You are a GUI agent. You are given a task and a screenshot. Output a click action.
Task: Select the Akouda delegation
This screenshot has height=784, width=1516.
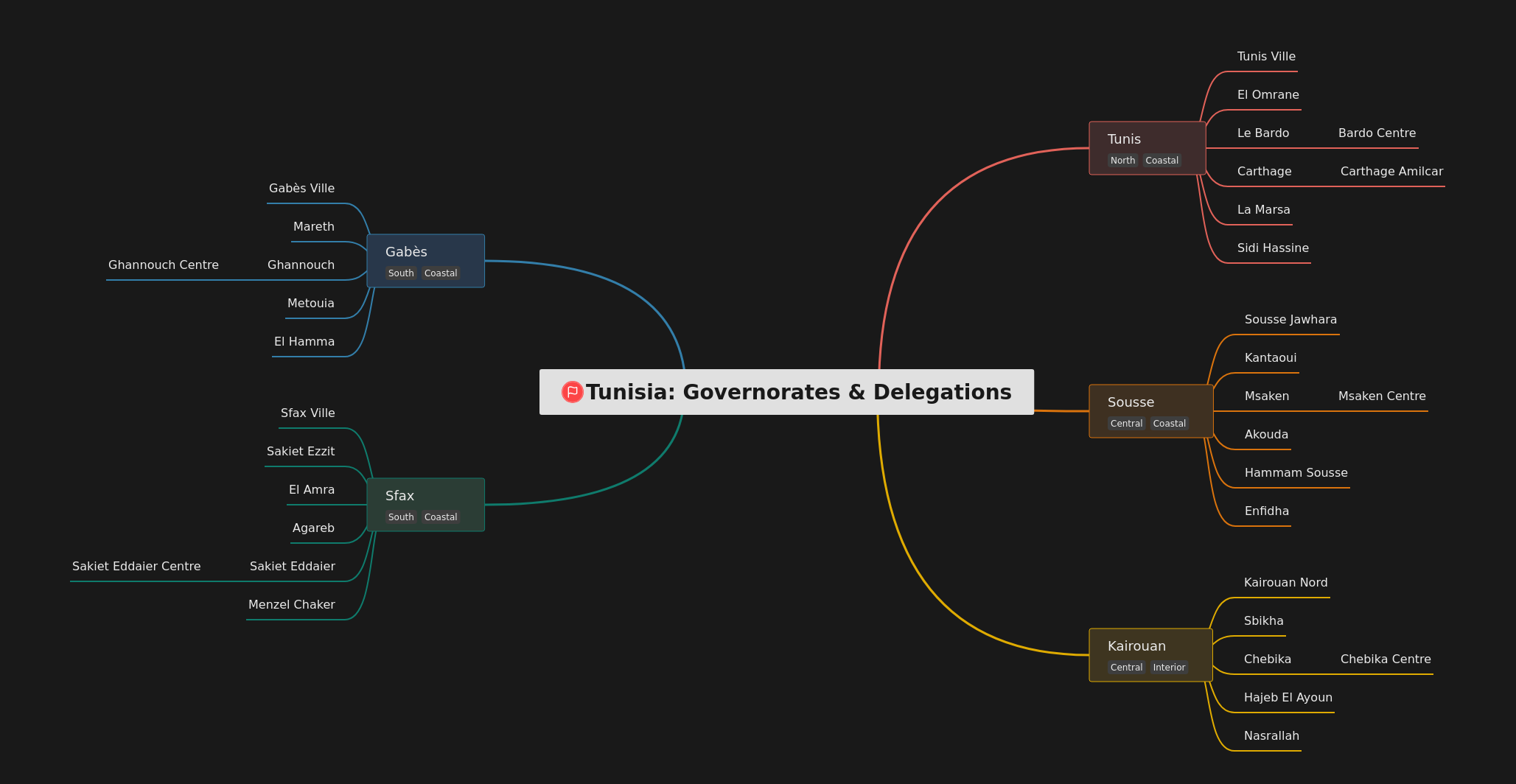point(1266,435)
